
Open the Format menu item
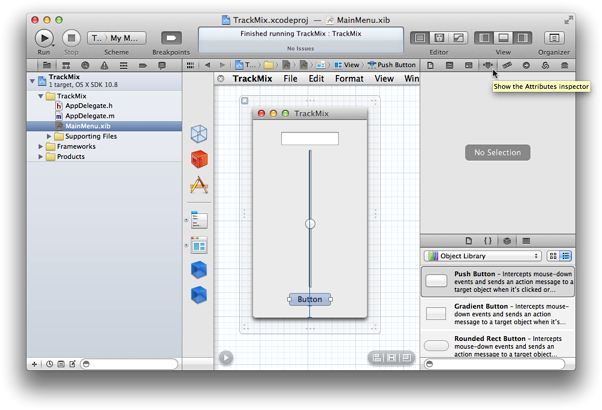tap(349, 79)
